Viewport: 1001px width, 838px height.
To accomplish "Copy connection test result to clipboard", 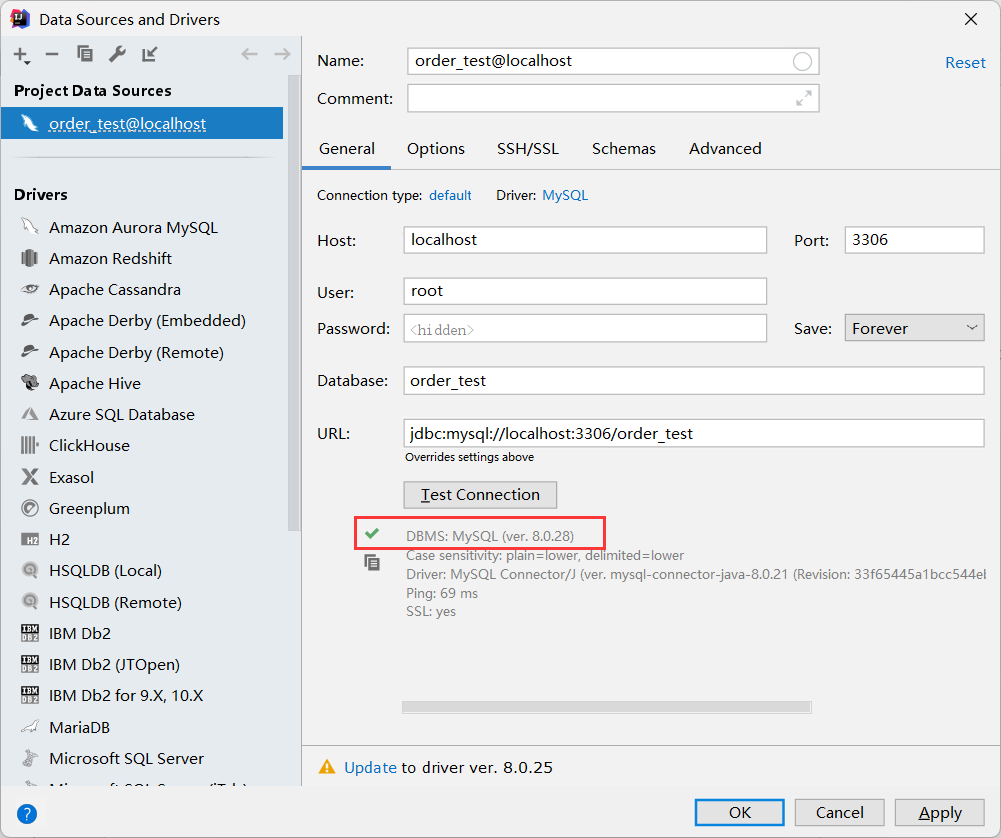I will 372,563.
